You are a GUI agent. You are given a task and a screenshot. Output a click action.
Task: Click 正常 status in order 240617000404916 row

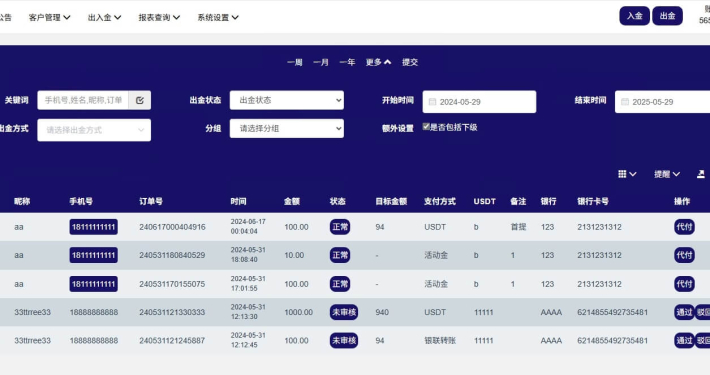pyautogui.click(x=340, y=227)
